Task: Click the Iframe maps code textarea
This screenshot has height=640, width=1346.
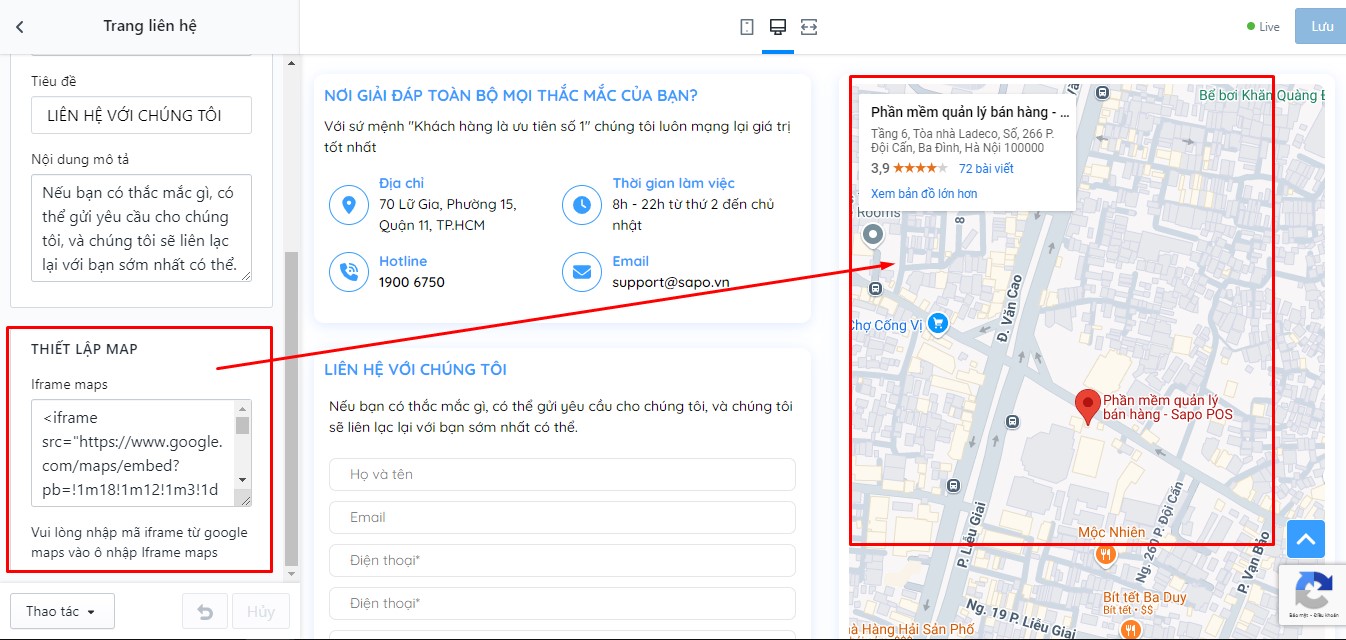Action: pyautogui.click(x=141, y=453)
